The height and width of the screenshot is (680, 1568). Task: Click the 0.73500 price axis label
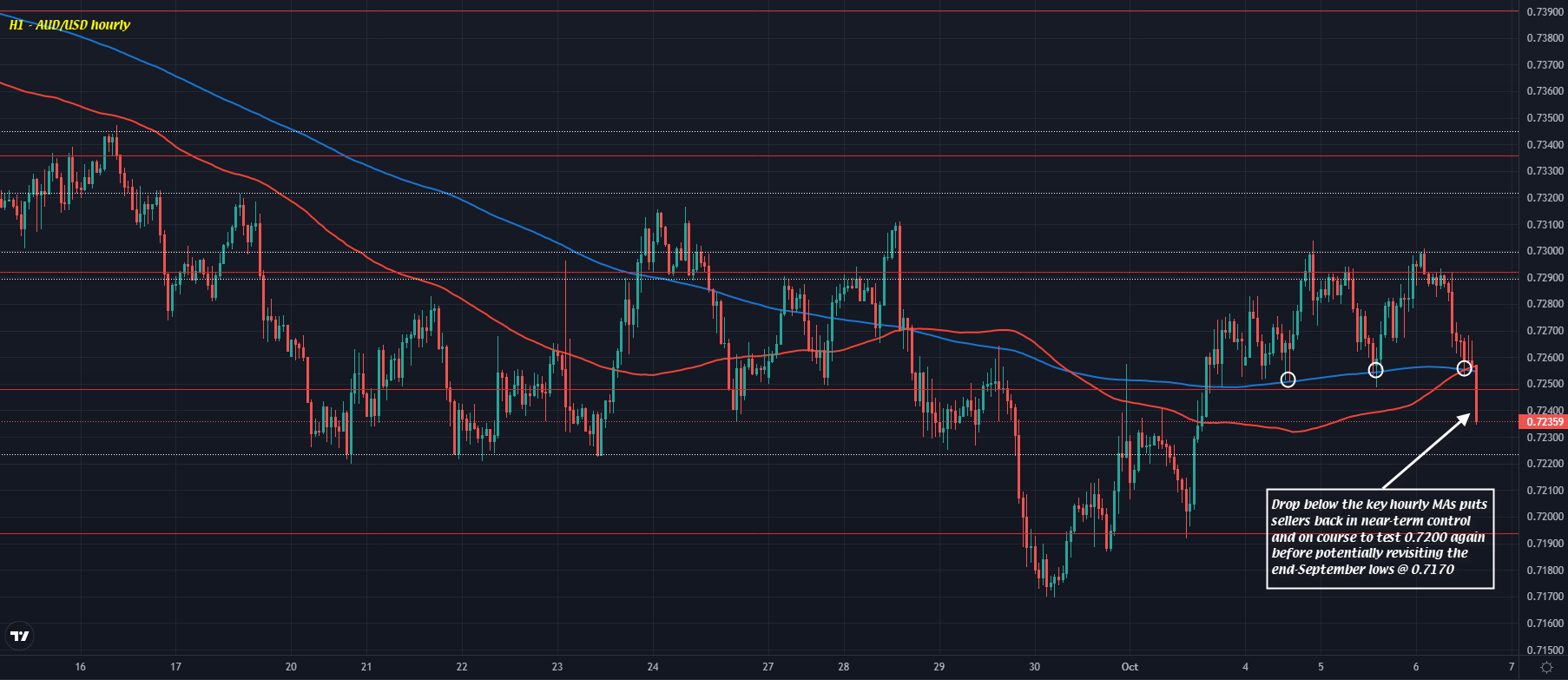point(1545,118)
